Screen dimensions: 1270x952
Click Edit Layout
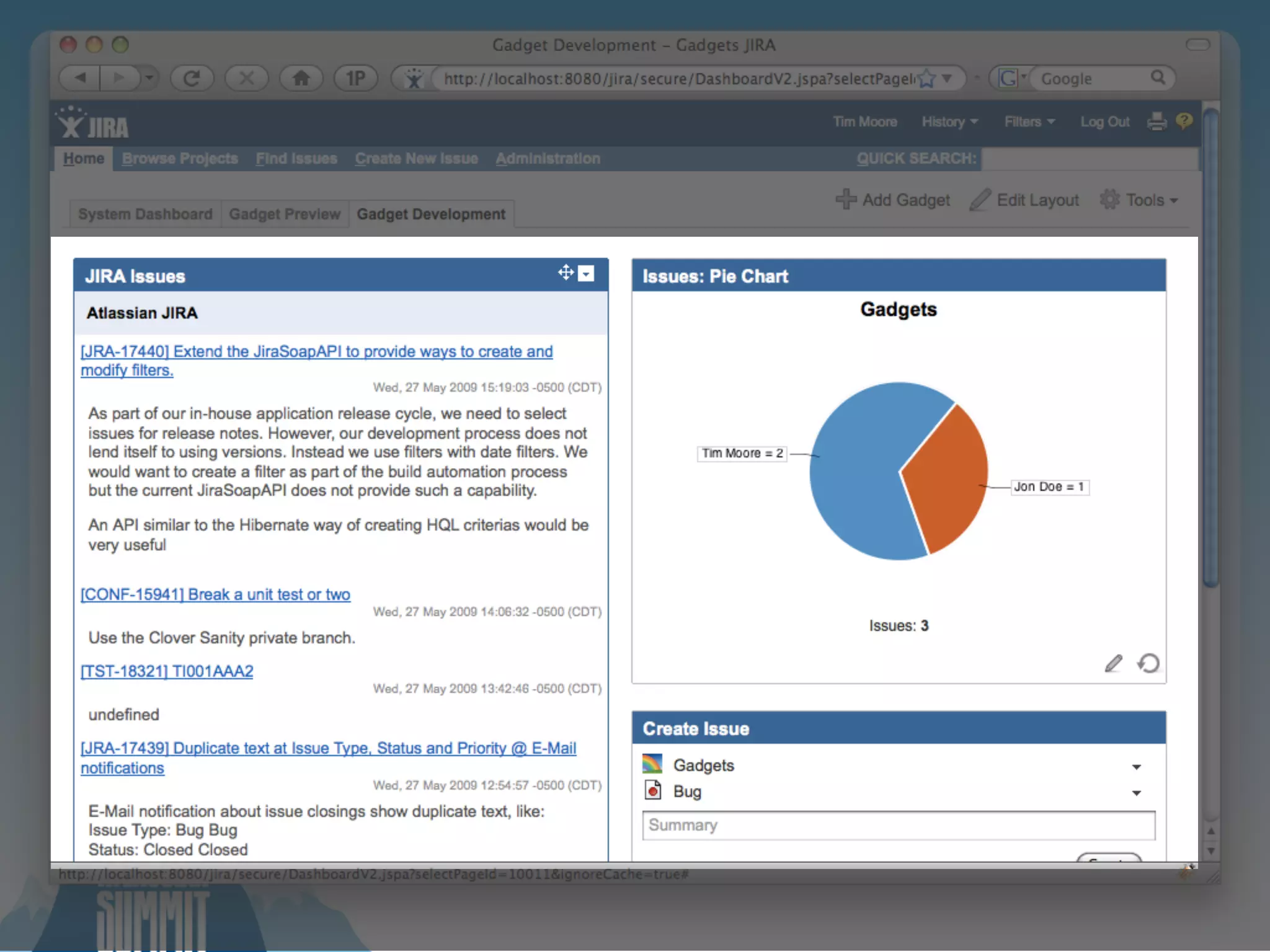tap(1024, 200)
